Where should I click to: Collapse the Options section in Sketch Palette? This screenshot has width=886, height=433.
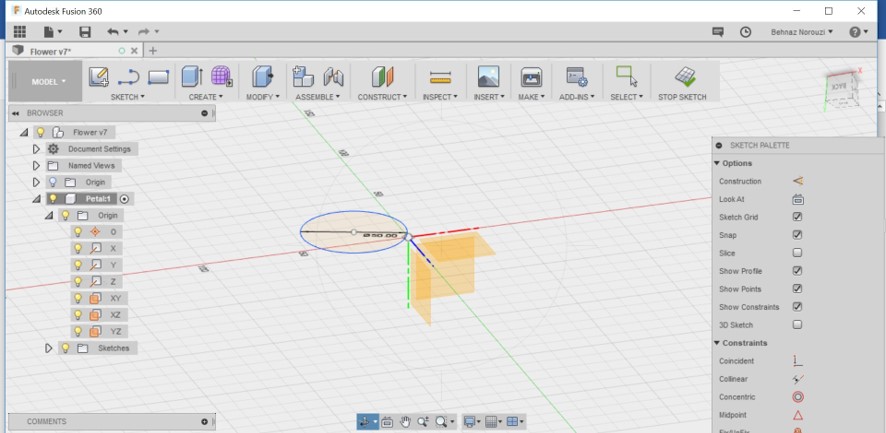click(718, 163)
